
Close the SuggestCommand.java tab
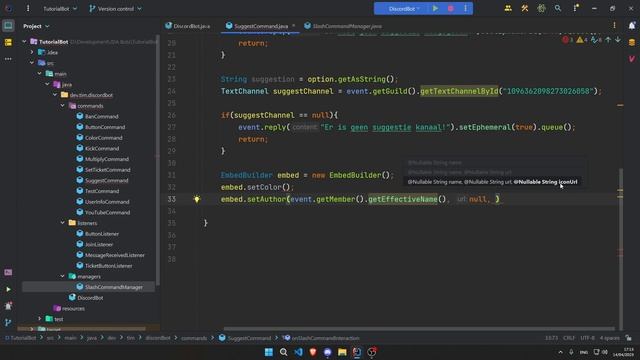pyautogui.click(x=293, y=26)
